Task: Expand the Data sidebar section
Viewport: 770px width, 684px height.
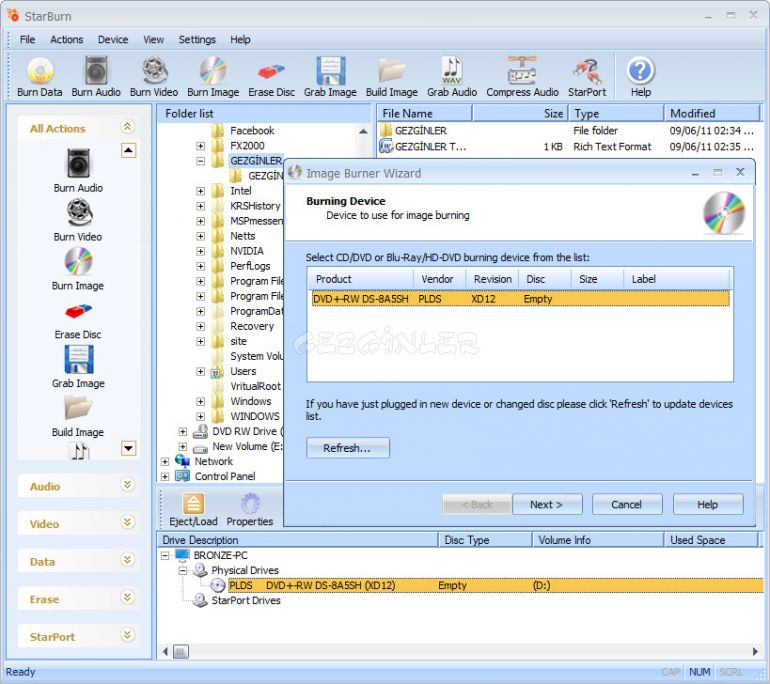Action: pos(127,560)
